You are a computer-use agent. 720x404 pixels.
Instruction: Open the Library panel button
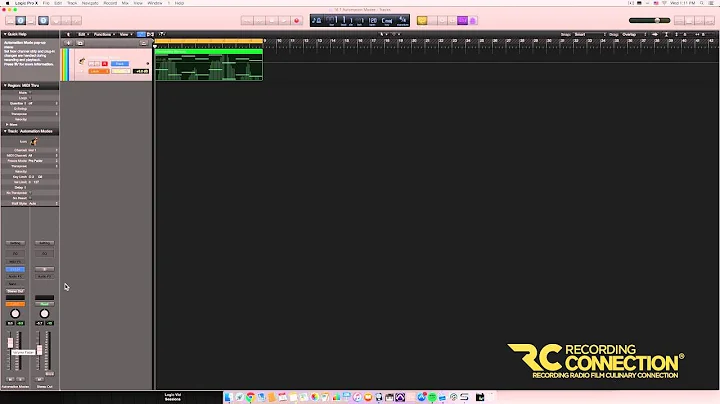coord(10,21)
